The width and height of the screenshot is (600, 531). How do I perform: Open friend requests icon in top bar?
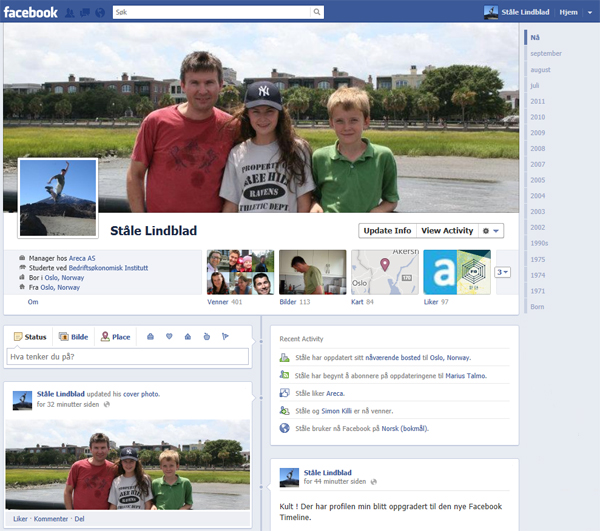point(70,13)
